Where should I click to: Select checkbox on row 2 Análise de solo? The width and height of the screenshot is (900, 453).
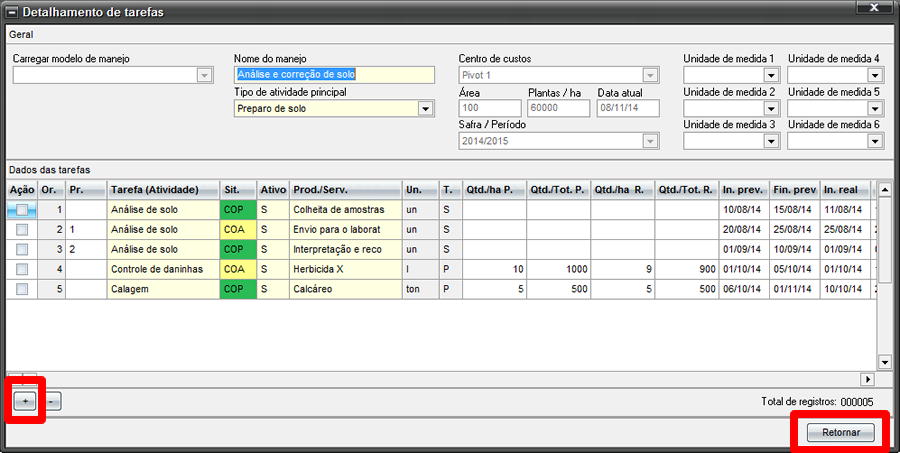point(22,230)
